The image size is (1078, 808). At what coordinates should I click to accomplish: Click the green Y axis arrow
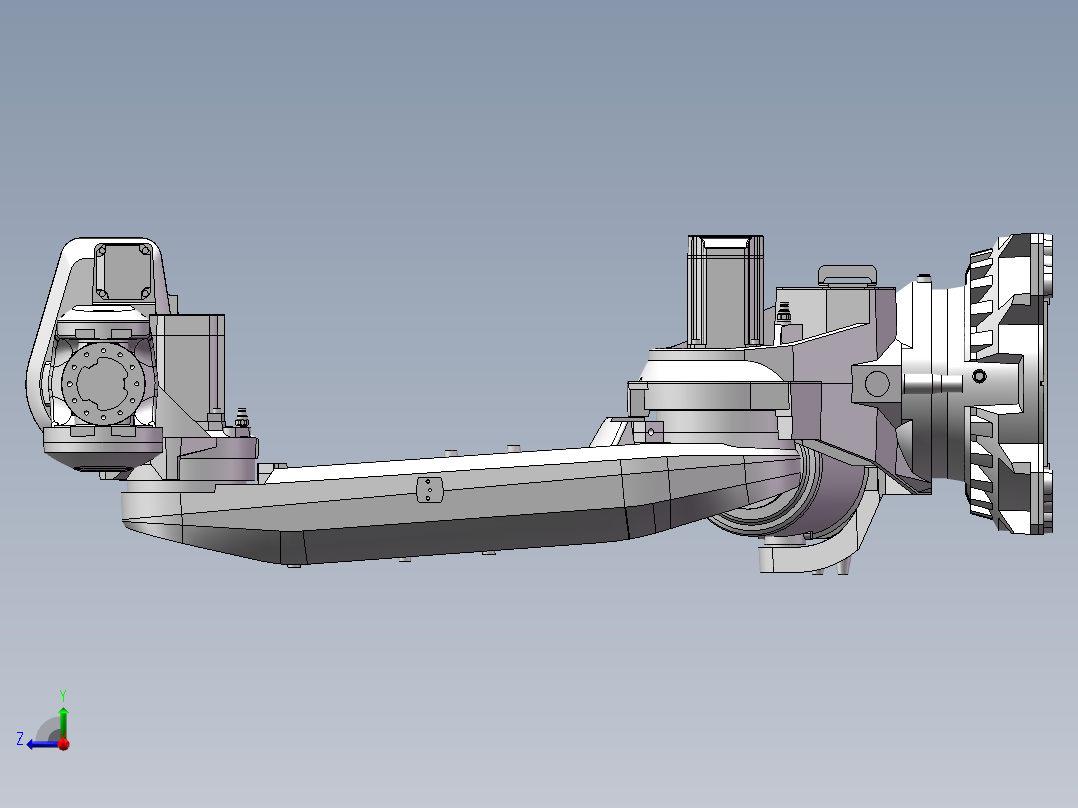click(63, 720)
